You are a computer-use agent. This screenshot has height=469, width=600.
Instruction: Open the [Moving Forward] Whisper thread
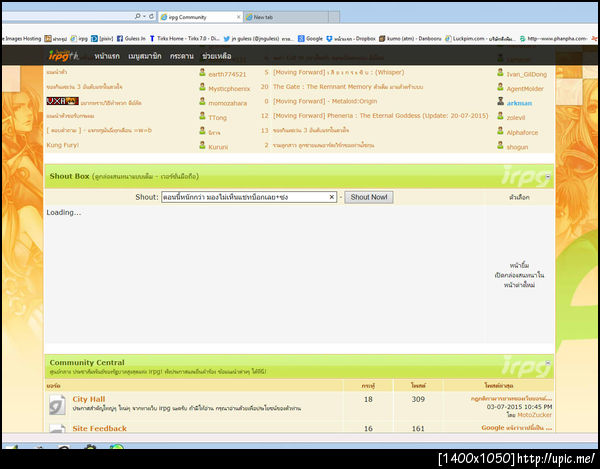[x=338, y=72]
